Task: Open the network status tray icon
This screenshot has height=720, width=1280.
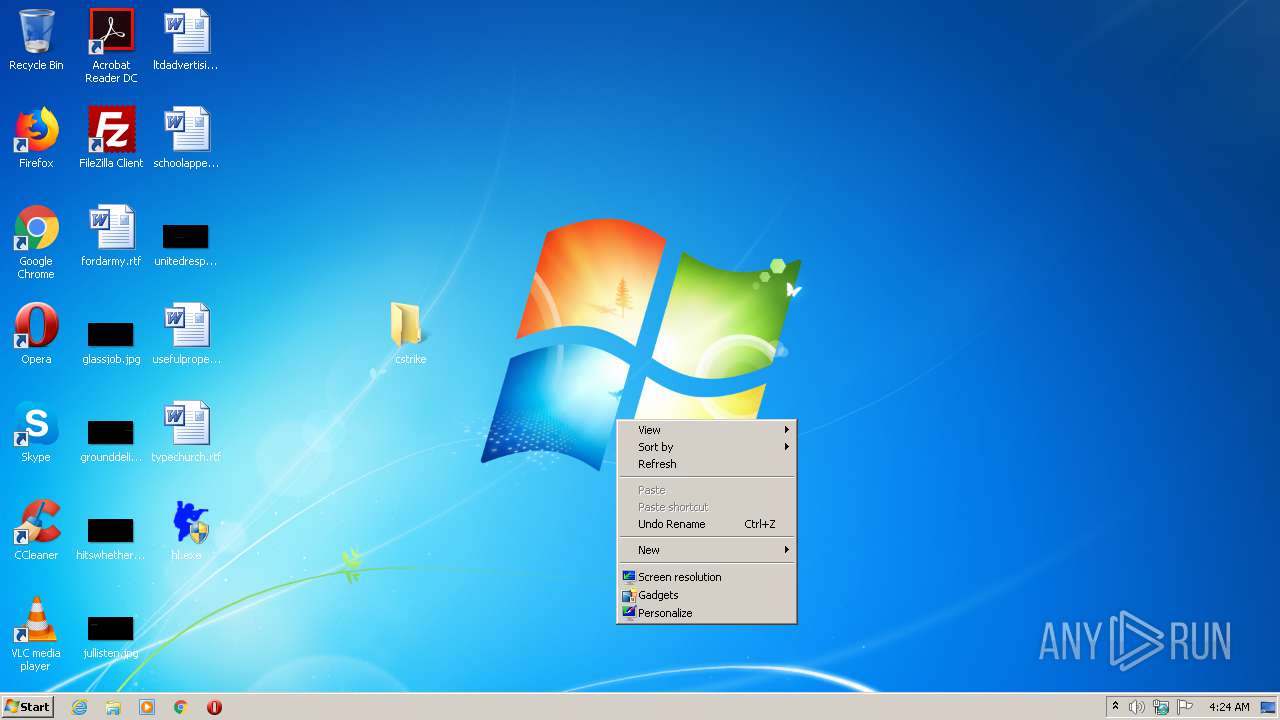Action: (x=1160, y=707)
